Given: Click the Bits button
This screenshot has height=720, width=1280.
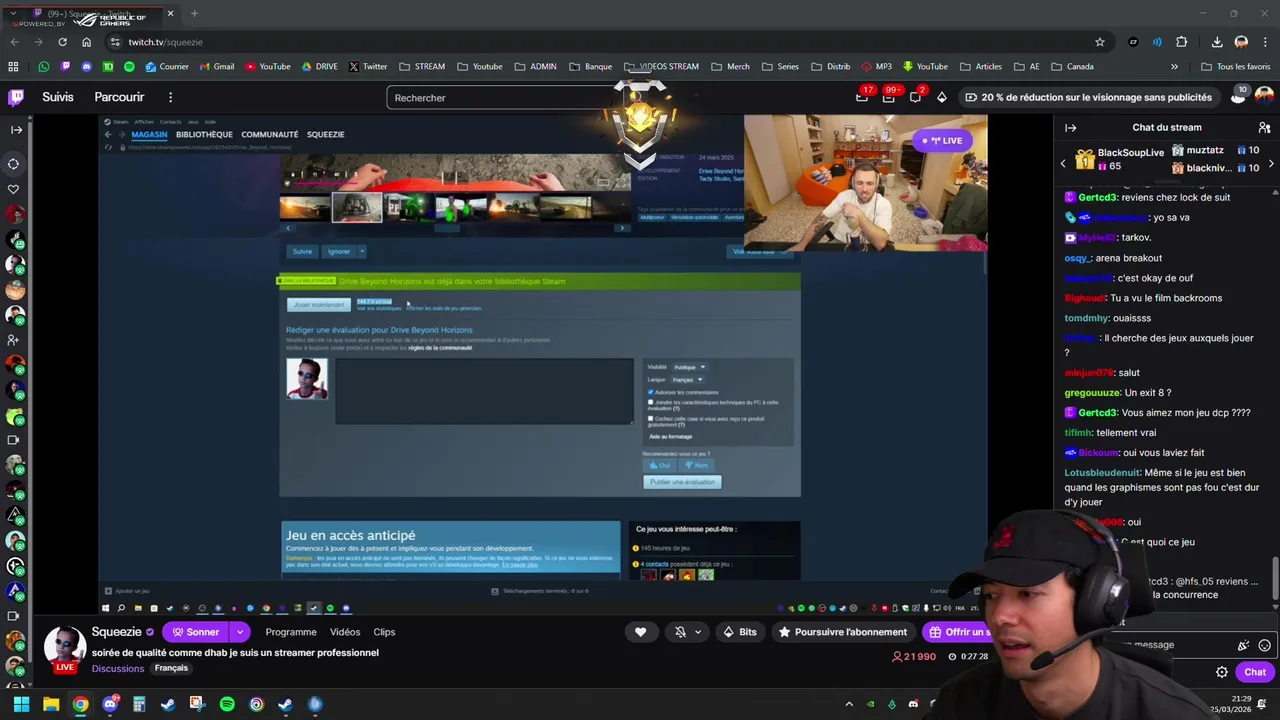Looking at the screenshot, I should point(740,632).
